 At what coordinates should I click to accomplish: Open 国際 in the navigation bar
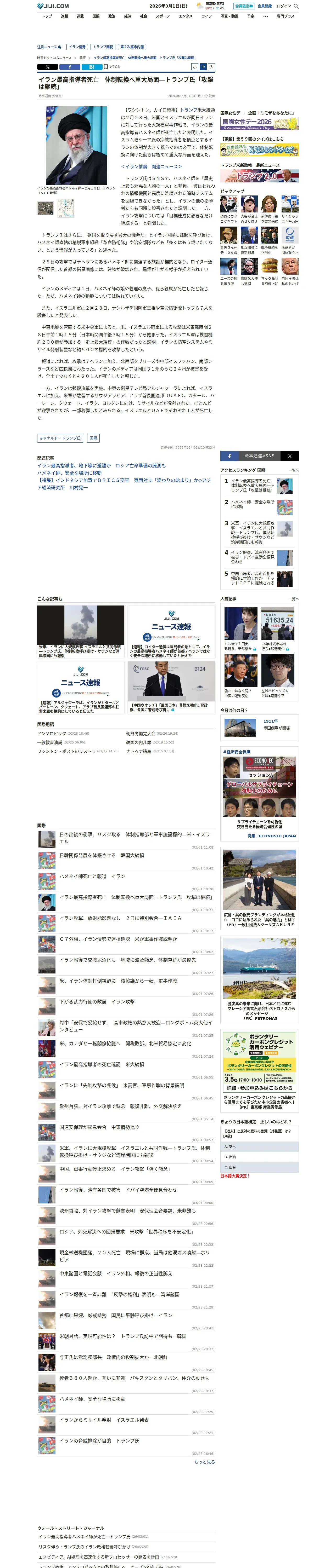pos(96,16)
